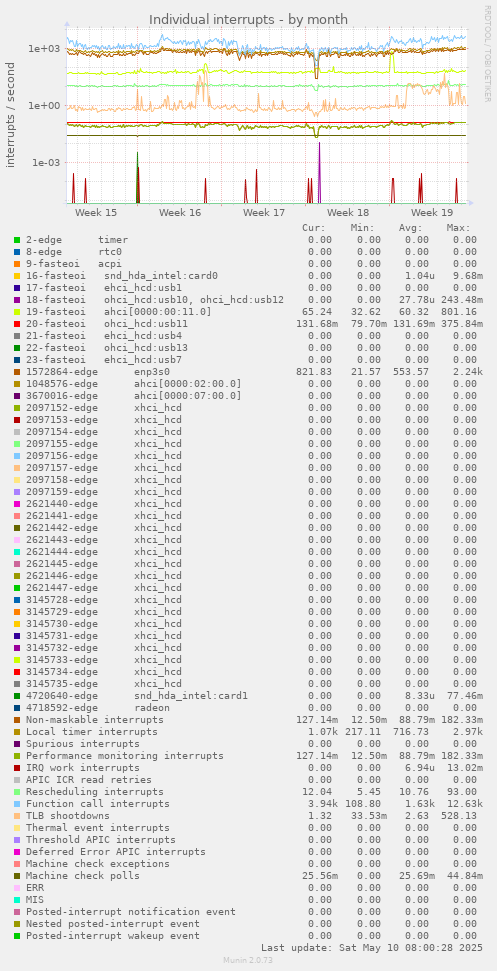Click the green swatch beside 2-edge timer
Screen dimensions: 497x971
pos(17,240)
